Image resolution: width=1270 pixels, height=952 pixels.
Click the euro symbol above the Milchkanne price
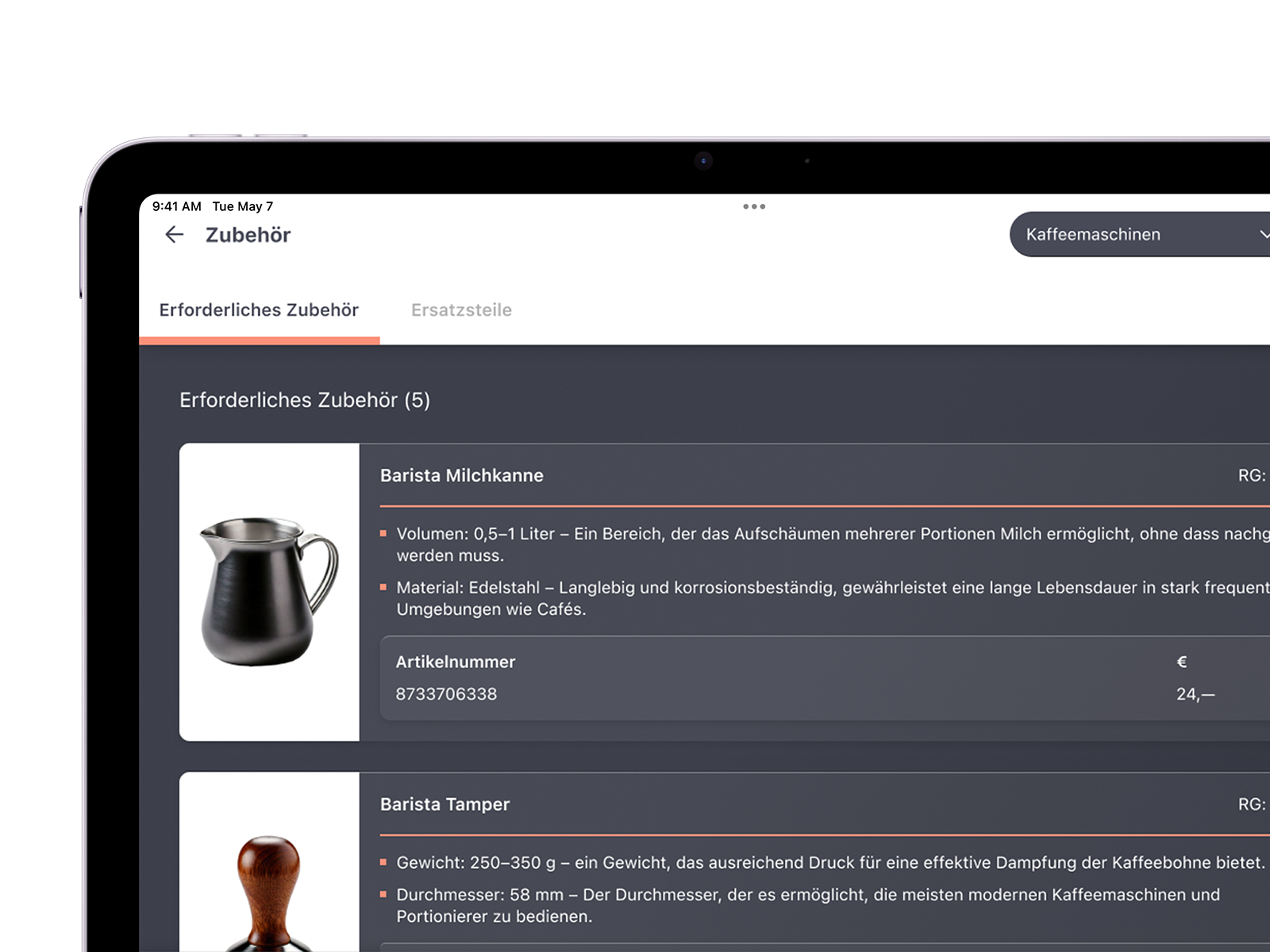point(1182,662)
